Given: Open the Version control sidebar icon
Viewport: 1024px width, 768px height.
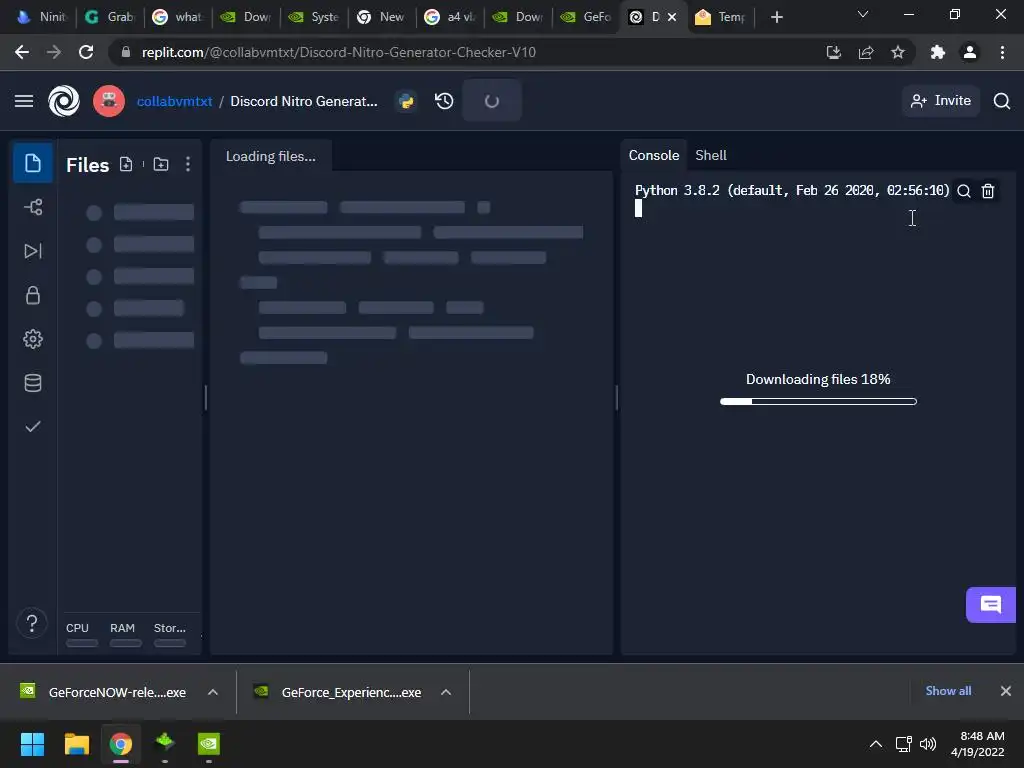Looking at the screenshot, I should click(x=33, y=208).
